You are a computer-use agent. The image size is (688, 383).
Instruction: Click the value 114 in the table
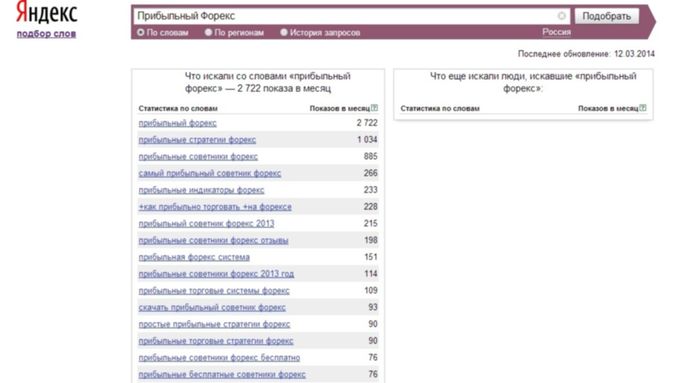point(371,273)
